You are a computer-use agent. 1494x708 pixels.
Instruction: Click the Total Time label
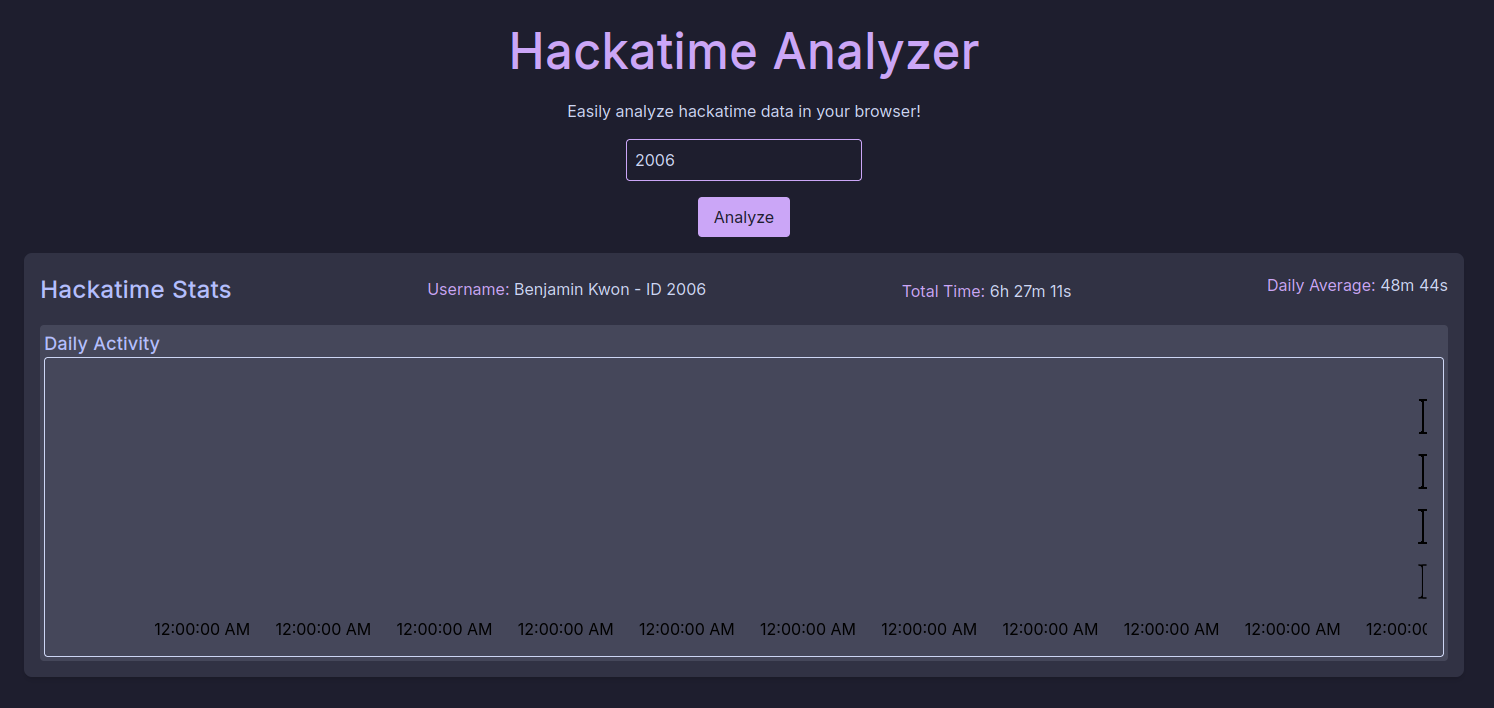(x=943, y=291)
